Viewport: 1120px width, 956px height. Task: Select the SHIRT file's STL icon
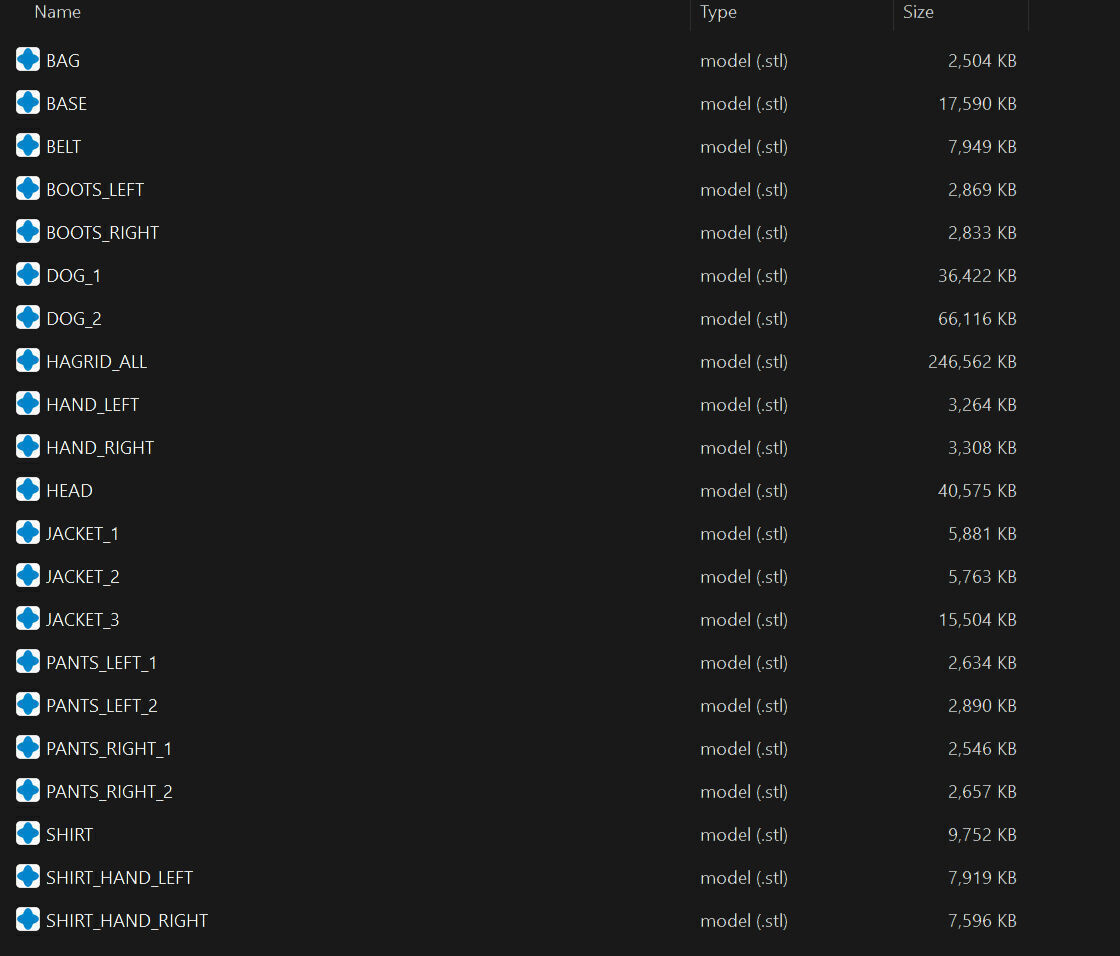tap(28, 834)
